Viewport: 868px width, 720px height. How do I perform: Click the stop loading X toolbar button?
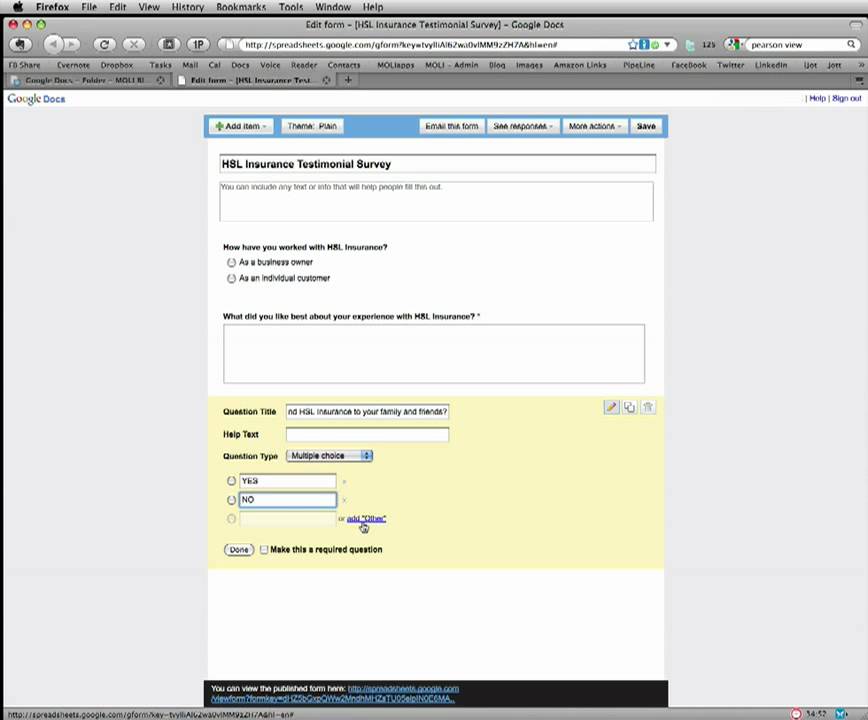[x=133, y=44]
